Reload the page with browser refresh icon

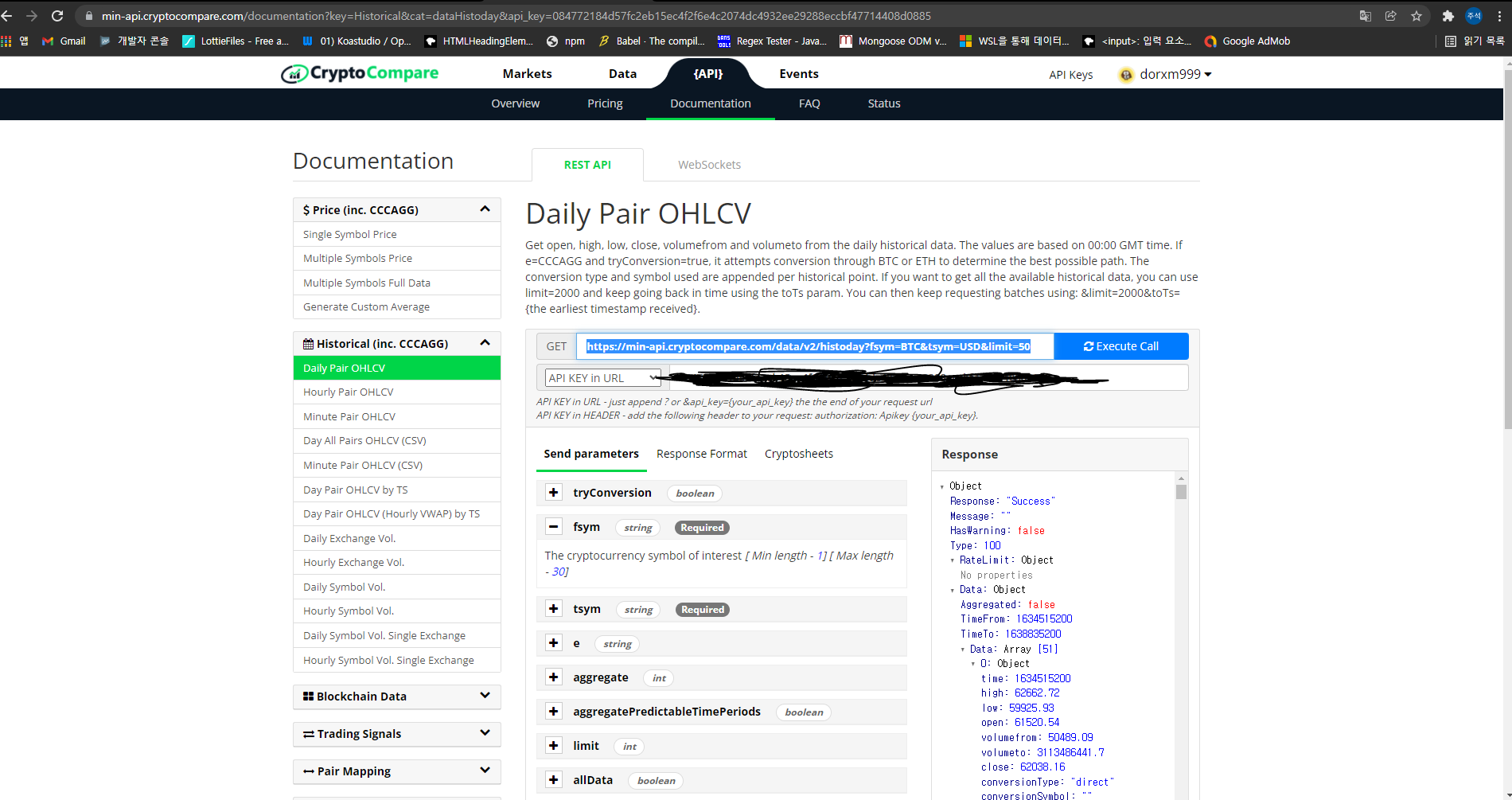pyautogui.click(x=57, y=16)
